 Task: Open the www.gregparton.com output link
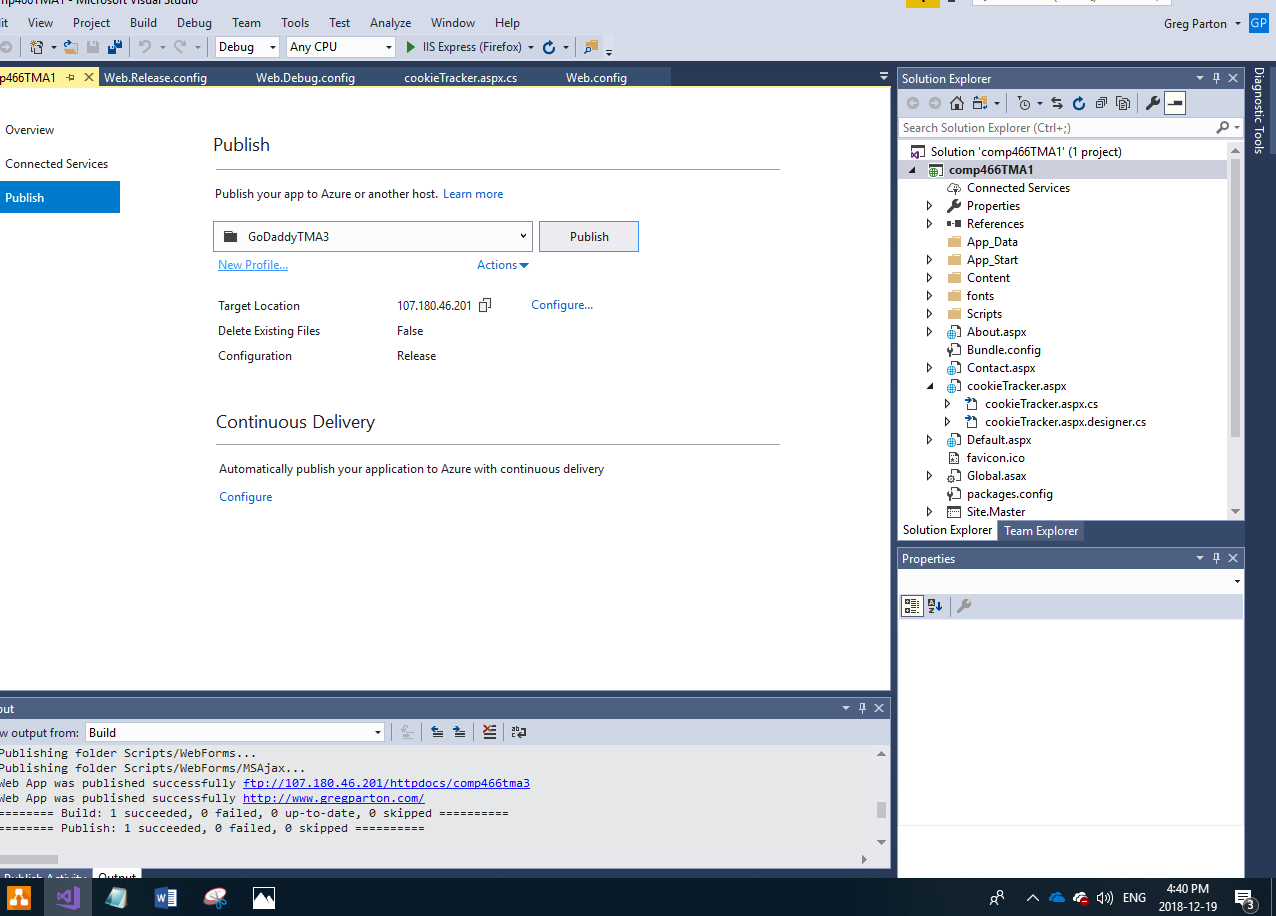[333, 798]
